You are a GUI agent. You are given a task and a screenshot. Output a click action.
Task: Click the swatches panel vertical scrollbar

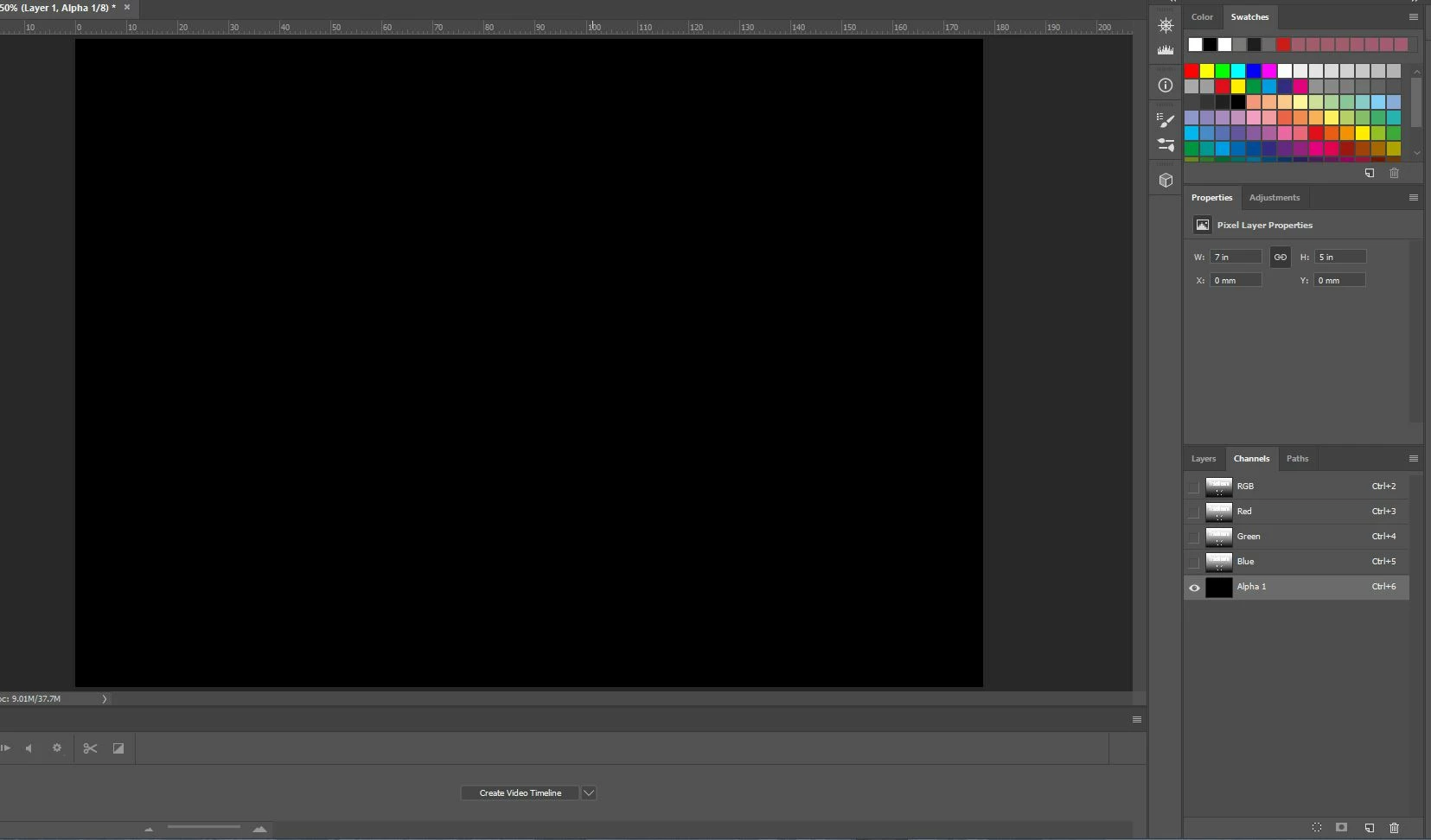coord(1416,103)
